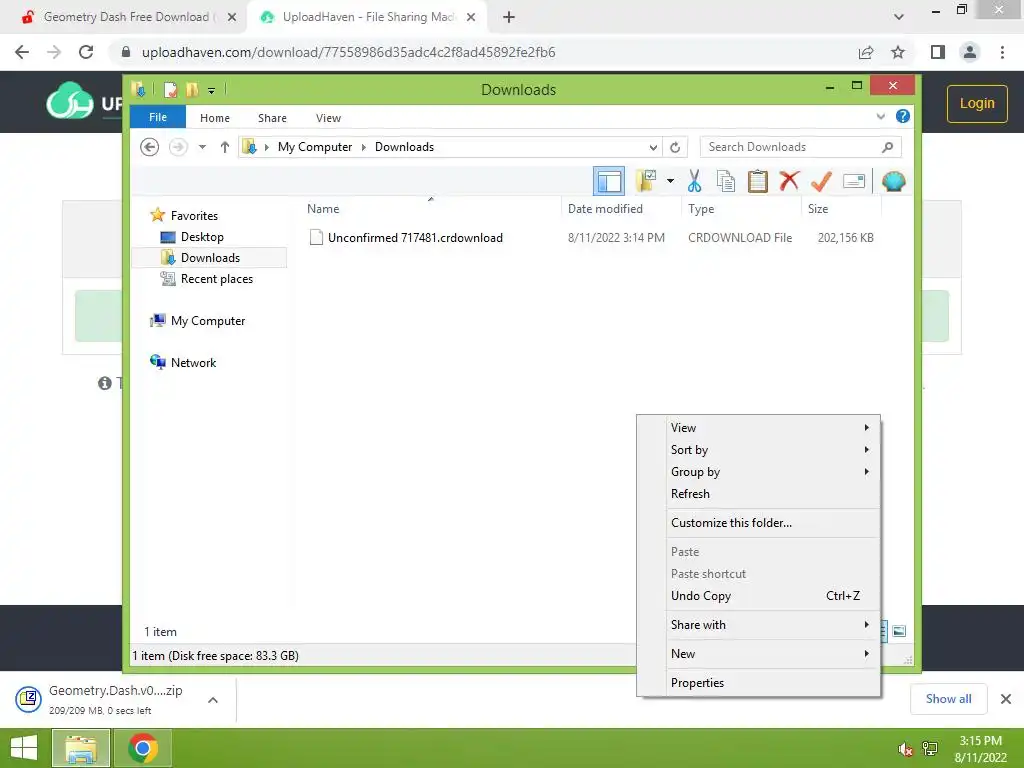The image size is (1024, 768).
Task: Open the folder options dropdown arrow in toolbar
Action: pyautogui.click(x=670, y=181)
